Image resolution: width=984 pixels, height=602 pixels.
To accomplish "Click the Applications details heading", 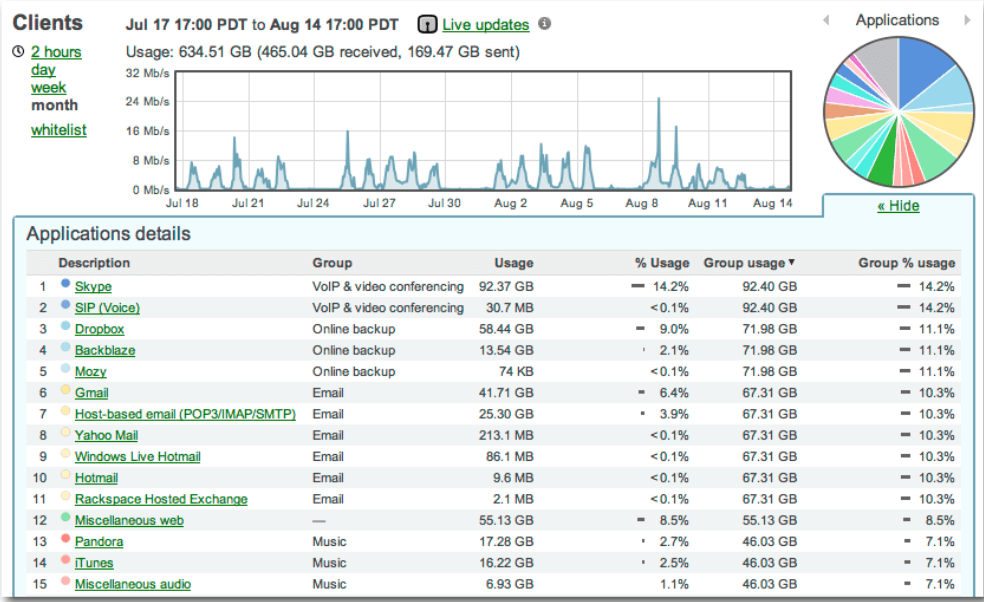I will pos(109,234).
